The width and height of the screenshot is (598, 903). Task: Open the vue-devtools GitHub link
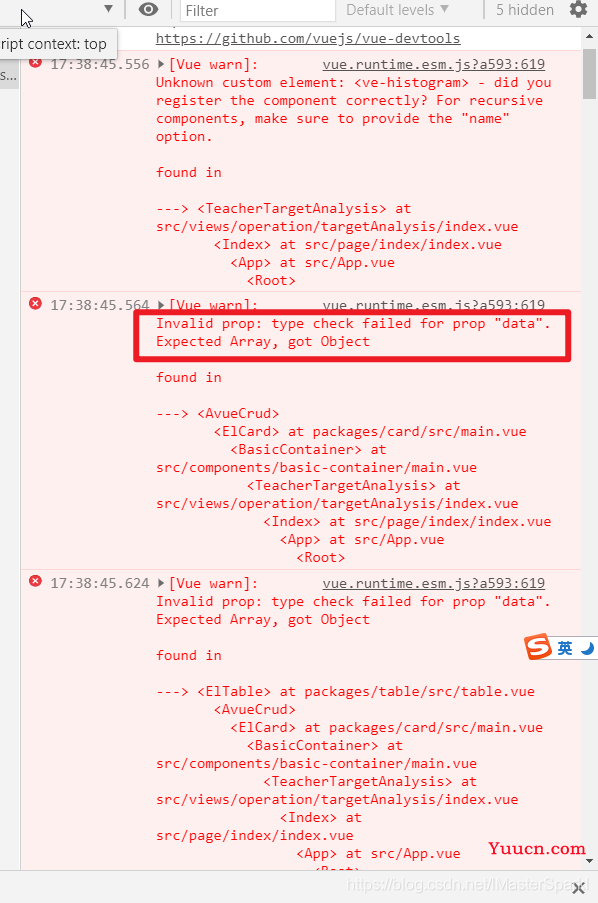pos(308,39)
